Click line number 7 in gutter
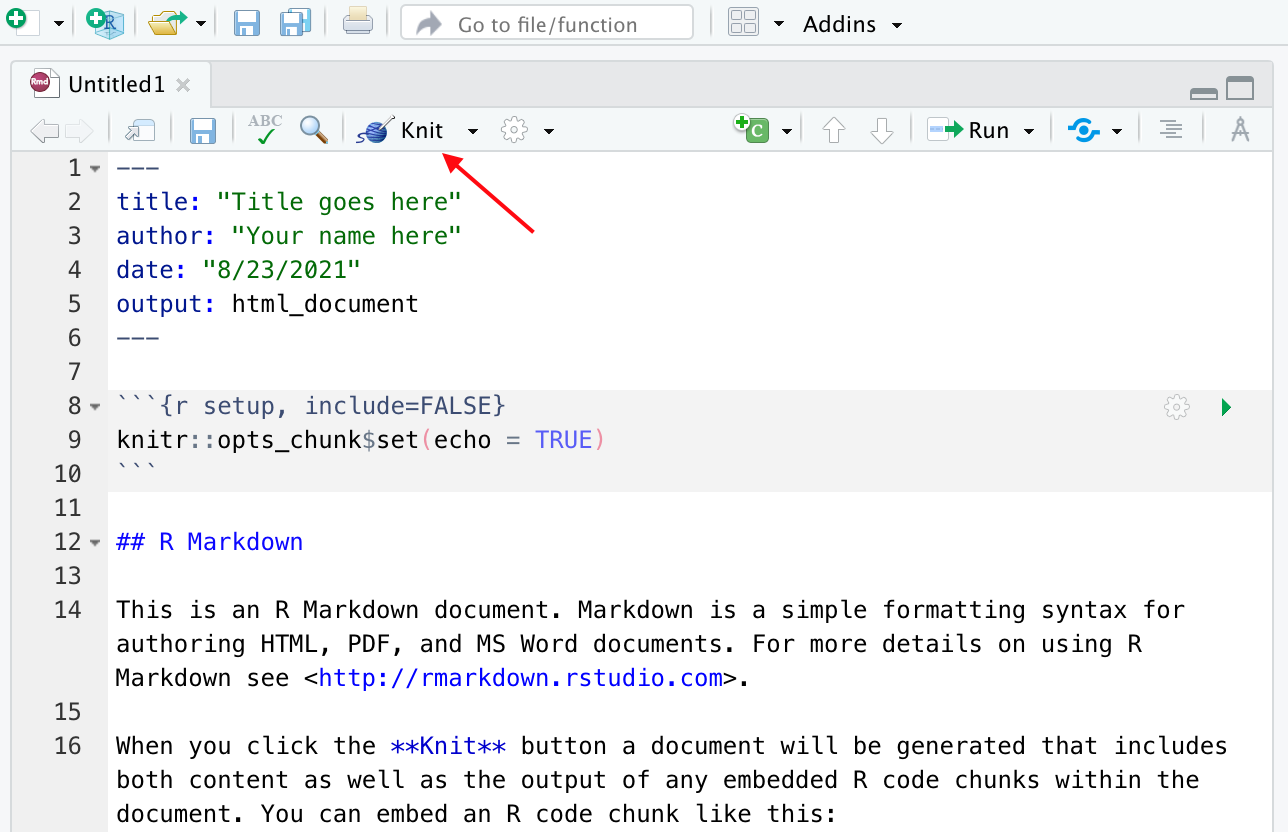 [x=73, y=372]
